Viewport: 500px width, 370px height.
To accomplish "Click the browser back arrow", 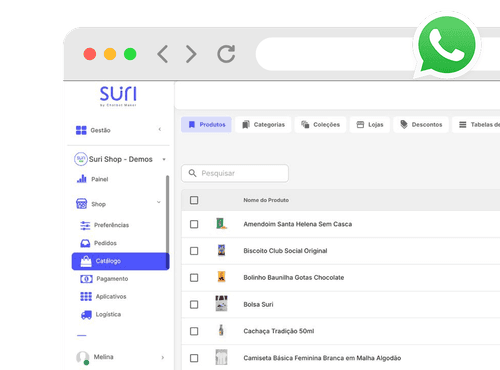I will click(x=163, y=54).
